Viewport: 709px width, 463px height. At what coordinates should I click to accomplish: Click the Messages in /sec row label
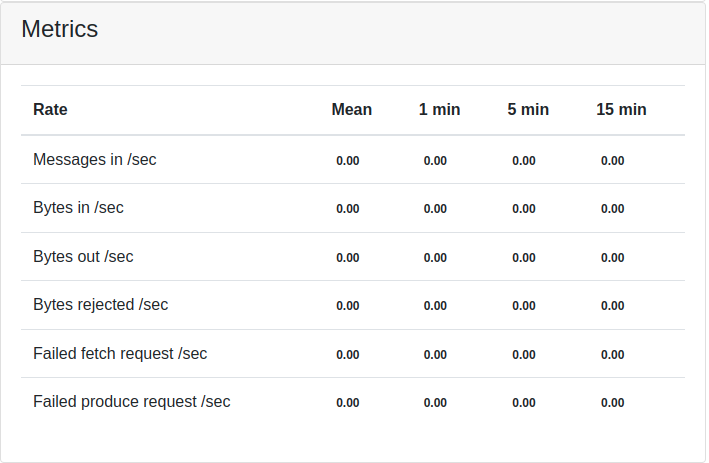[94, 160]
